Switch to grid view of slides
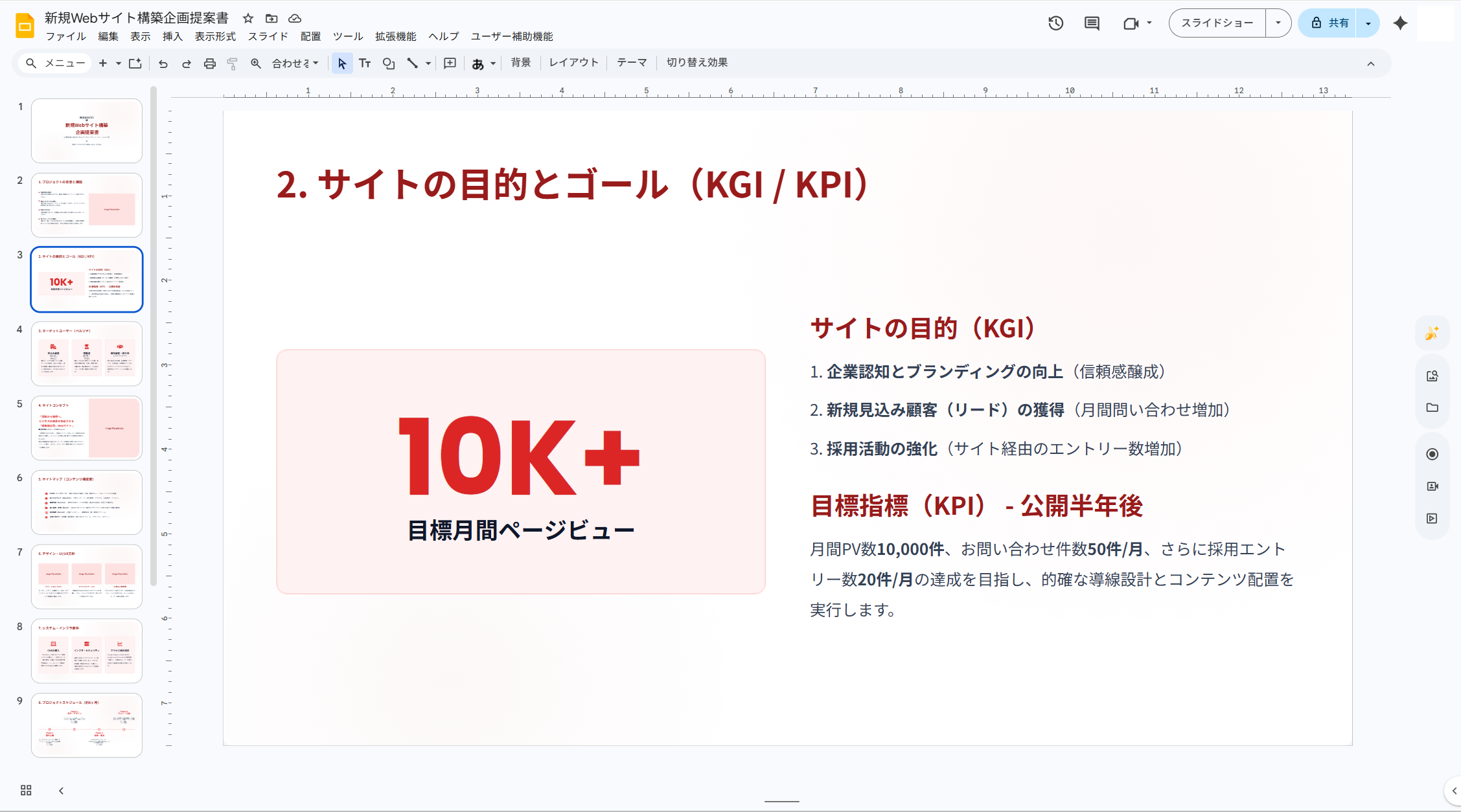 pyautogui.click(x=25, y=790)
